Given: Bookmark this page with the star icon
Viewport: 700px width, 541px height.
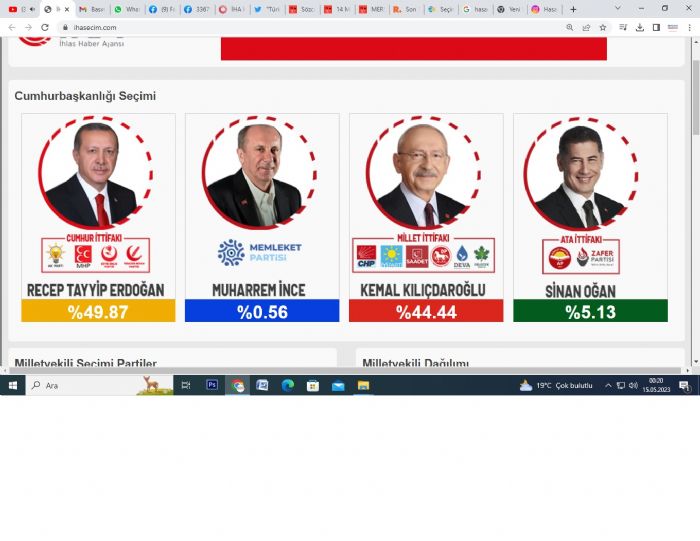Looking at the screenshot, I should click(x=603, y=28).
